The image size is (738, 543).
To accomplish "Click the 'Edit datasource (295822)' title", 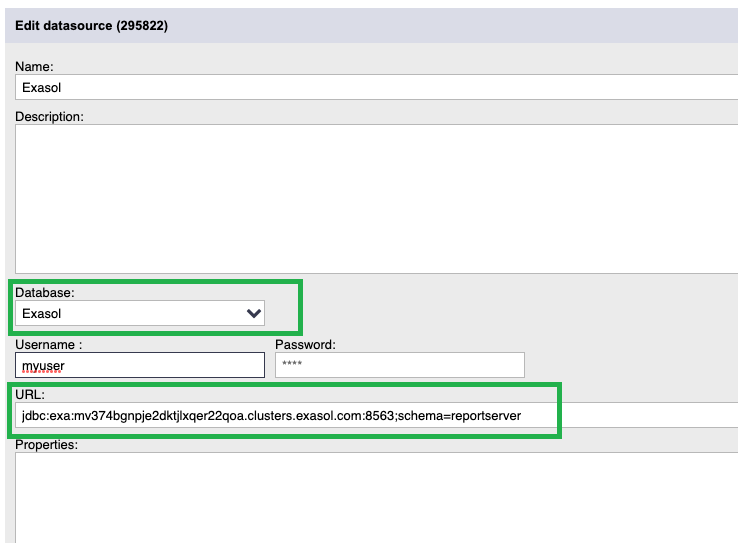I will coord(91,25).
